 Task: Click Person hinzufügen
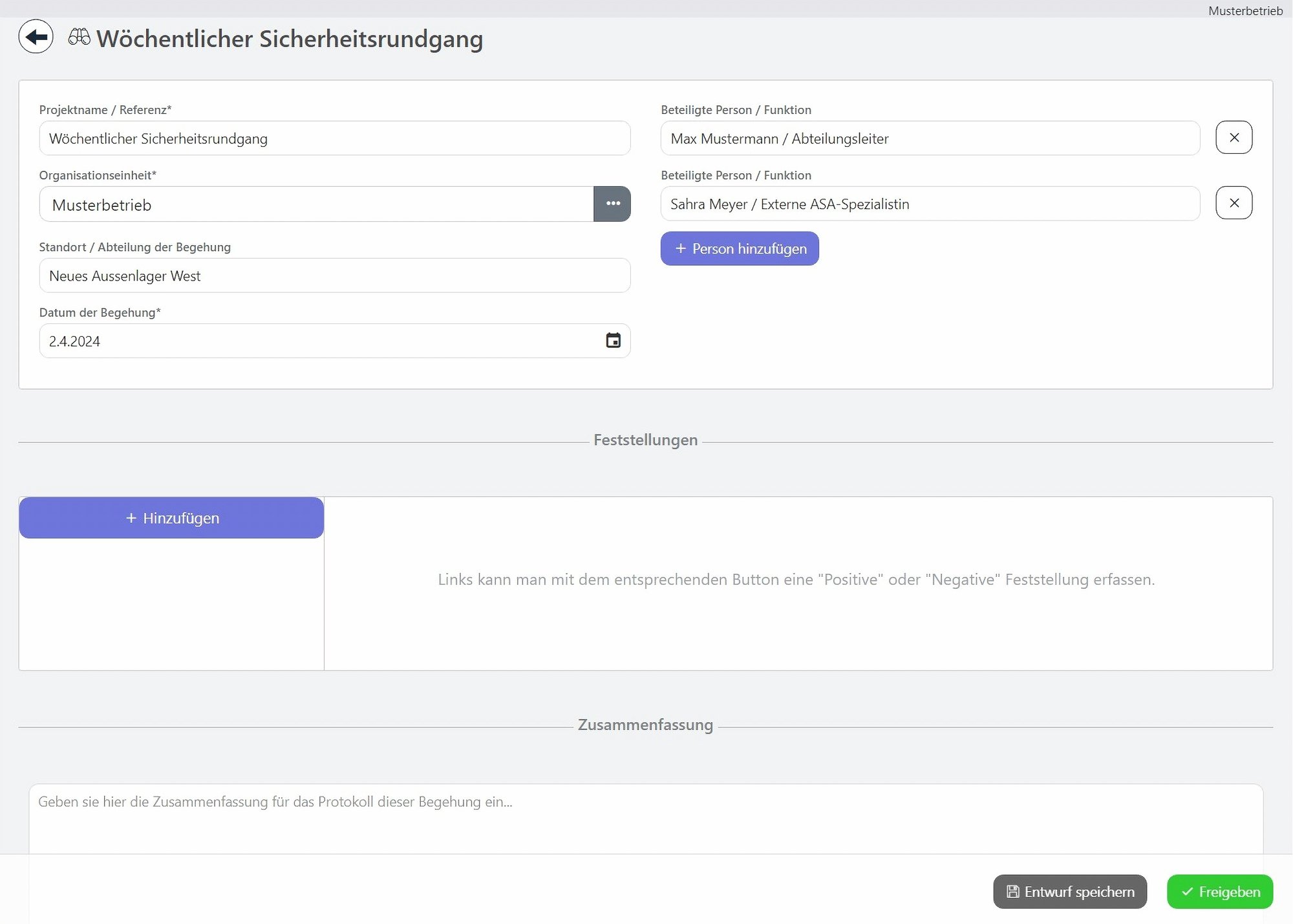click(740, 248)
